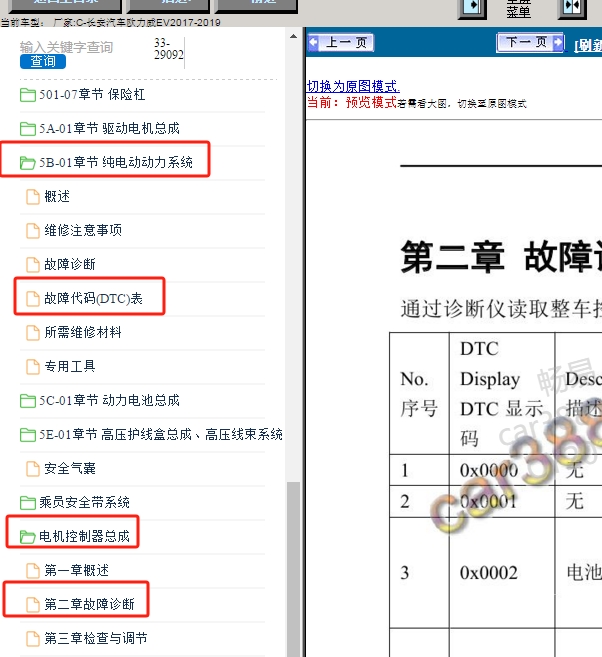Open the 概述 document under 5B-01
Image resolution: width=602 pixels, height=657 pixels.
tap(48, 197)
